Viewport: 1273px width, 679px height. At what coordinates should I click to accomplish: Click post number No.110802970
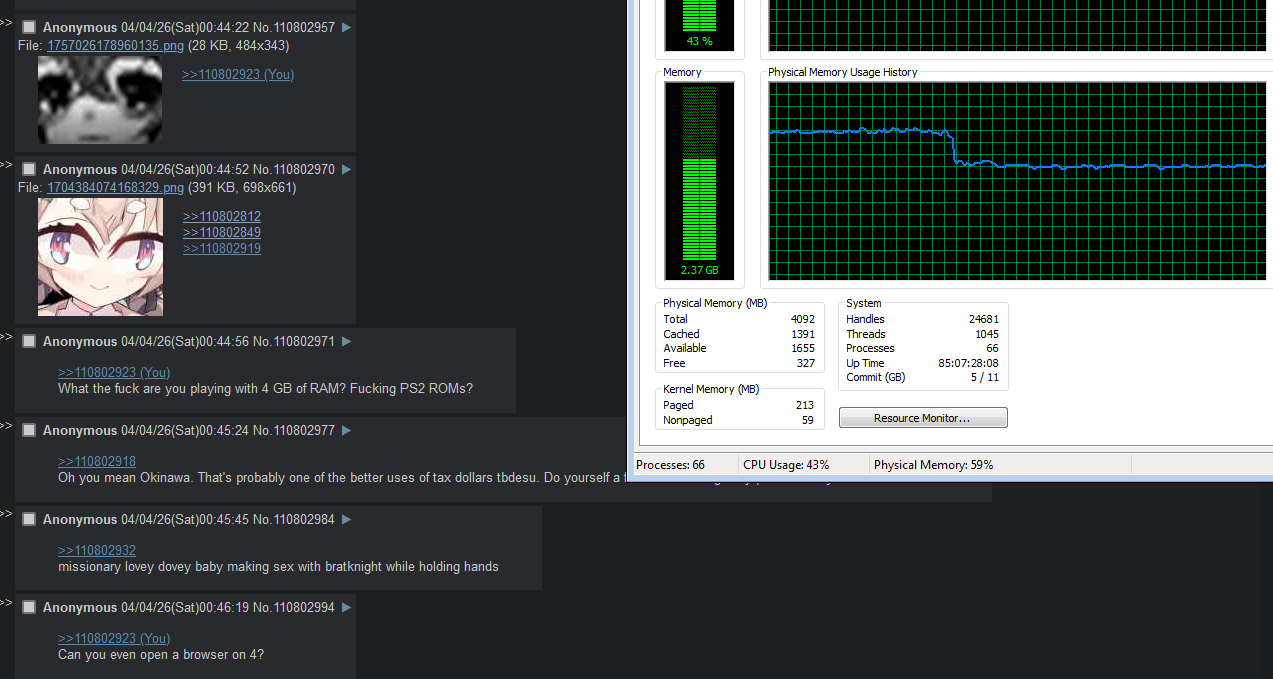coord(294,170)
